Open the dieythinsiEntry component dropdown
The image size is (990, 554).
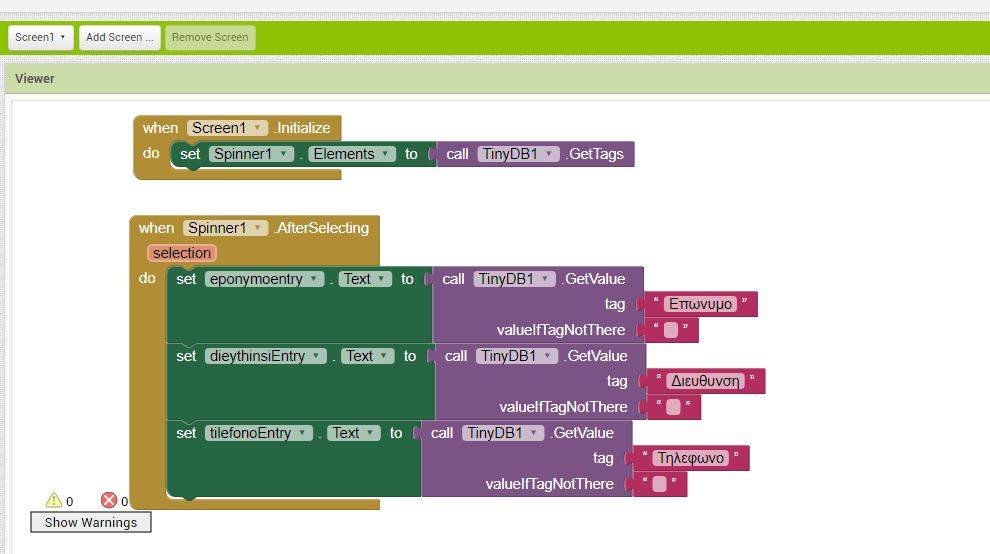(265, 356)
